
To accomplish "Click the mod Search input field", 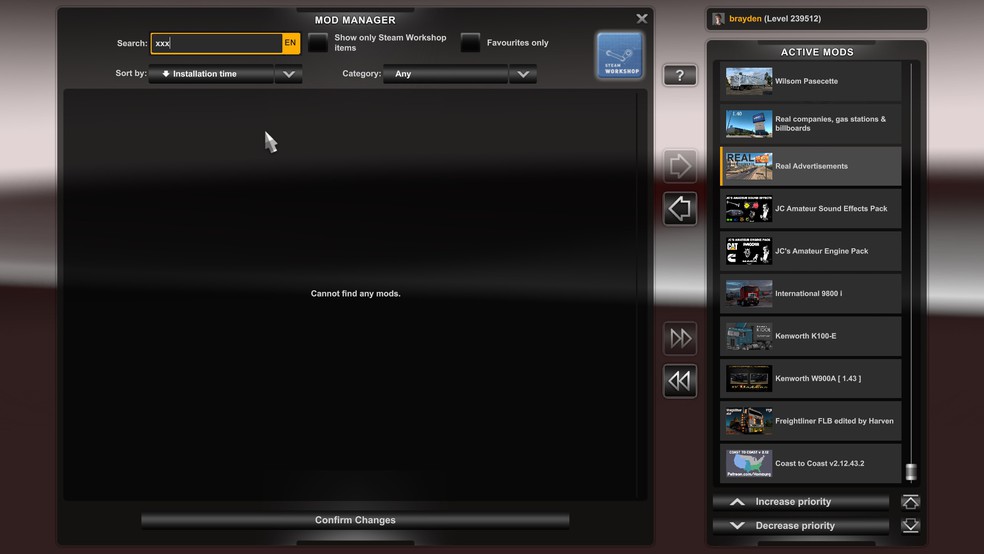I will coord(216,43).
